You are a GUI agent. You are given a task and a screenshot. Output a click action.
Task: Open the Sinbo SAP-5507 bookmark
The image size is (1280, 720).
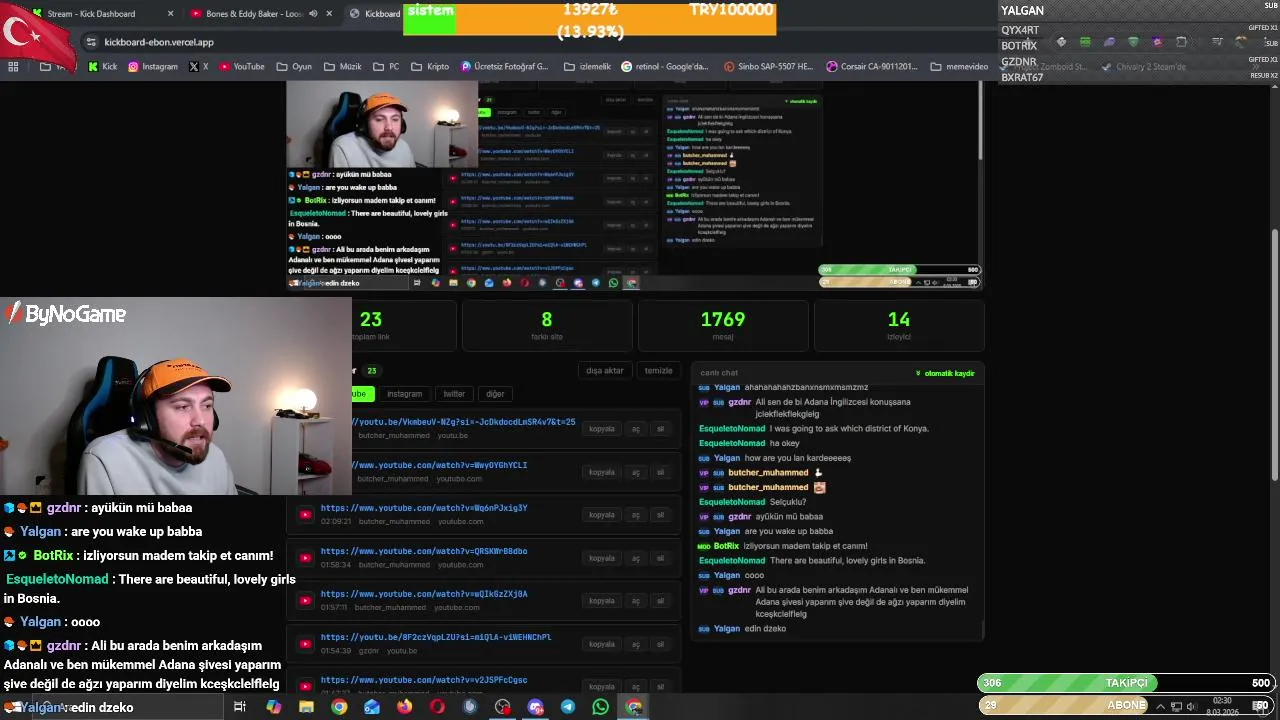coord(768,67)
